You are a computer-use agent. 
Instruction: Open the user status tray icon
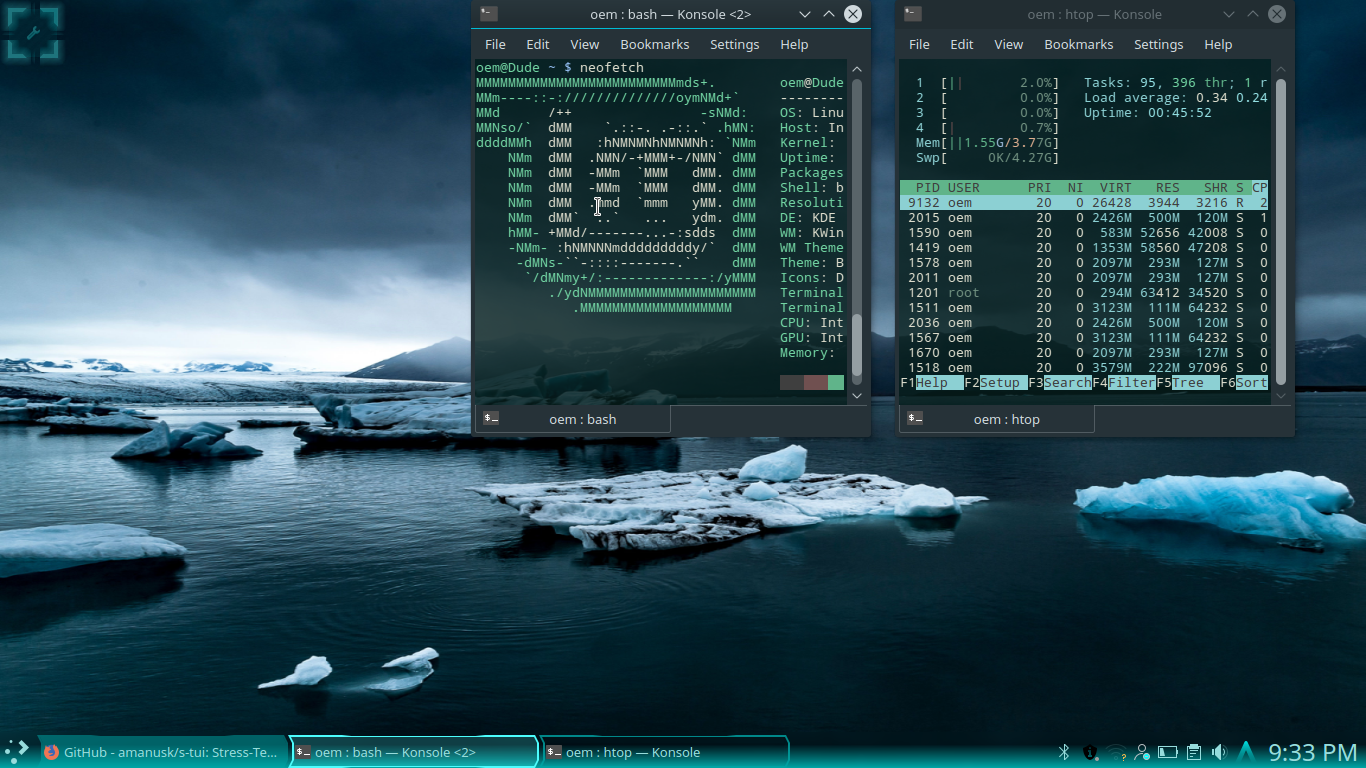point(1142,752)
